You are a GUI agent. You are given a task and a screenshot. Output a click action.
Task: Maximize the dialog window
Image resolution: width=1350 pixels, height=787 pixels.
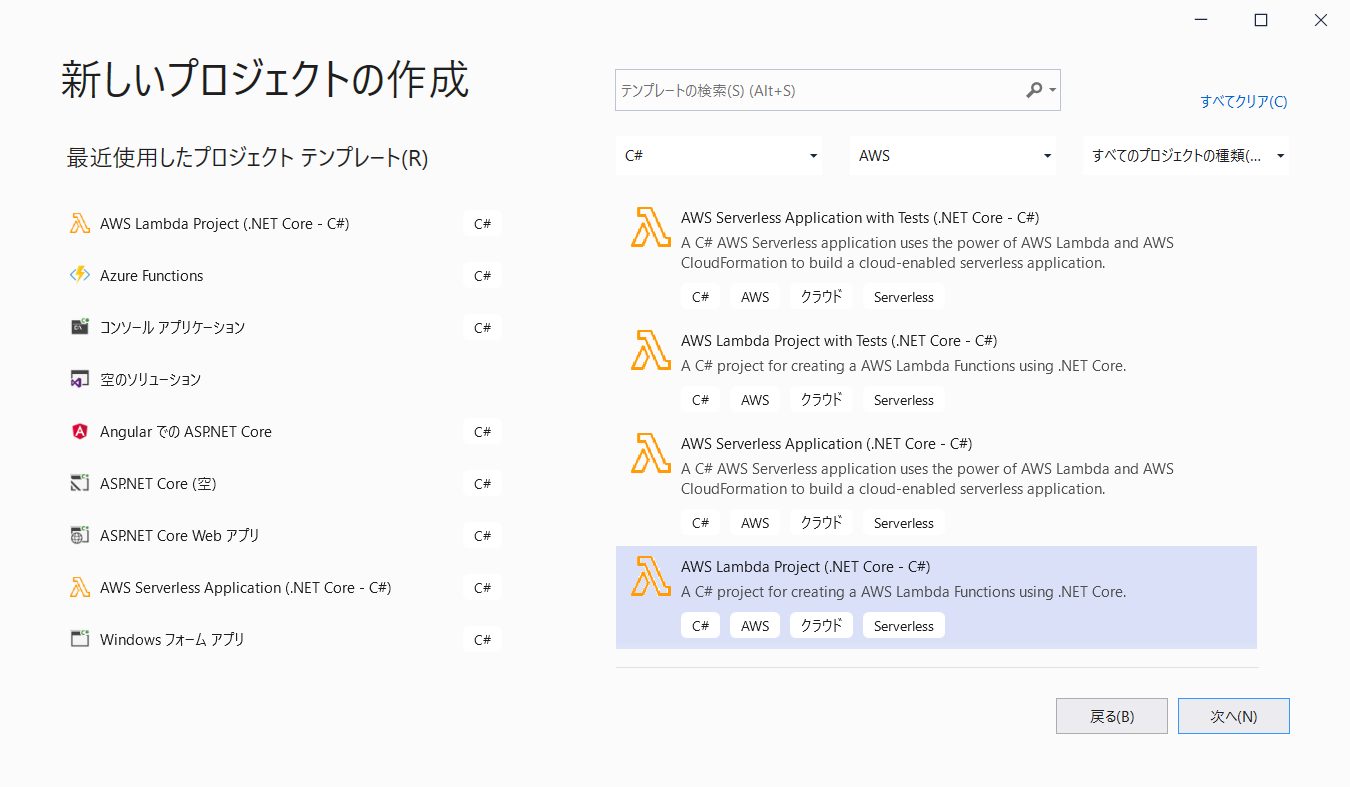1261,20
